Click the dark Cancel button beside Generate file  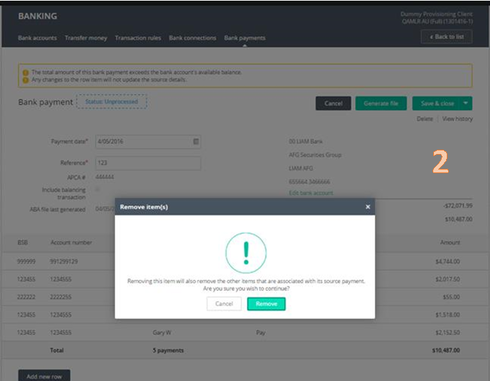333,103
